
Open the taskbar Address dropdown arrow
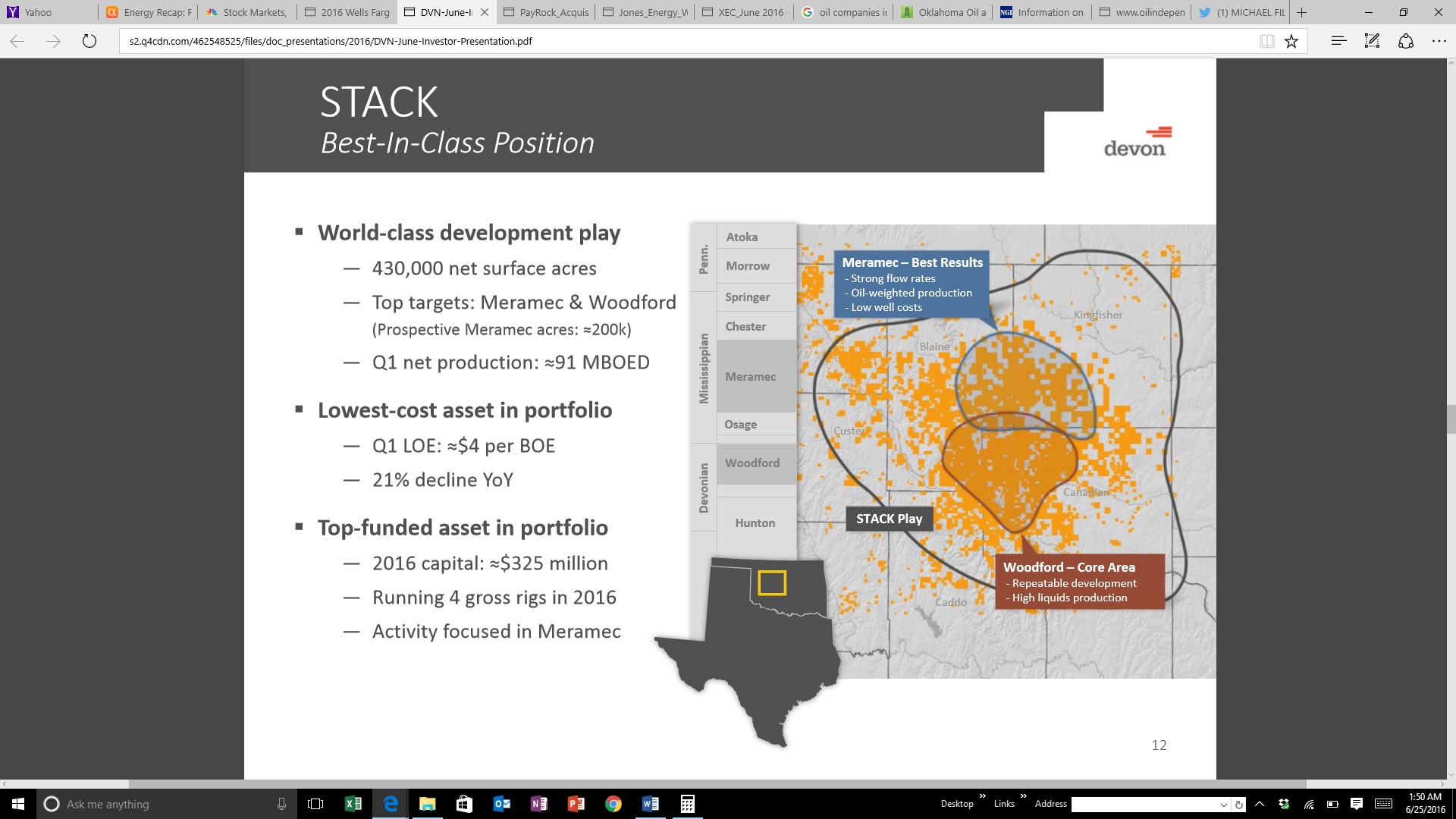point(1224,805)
